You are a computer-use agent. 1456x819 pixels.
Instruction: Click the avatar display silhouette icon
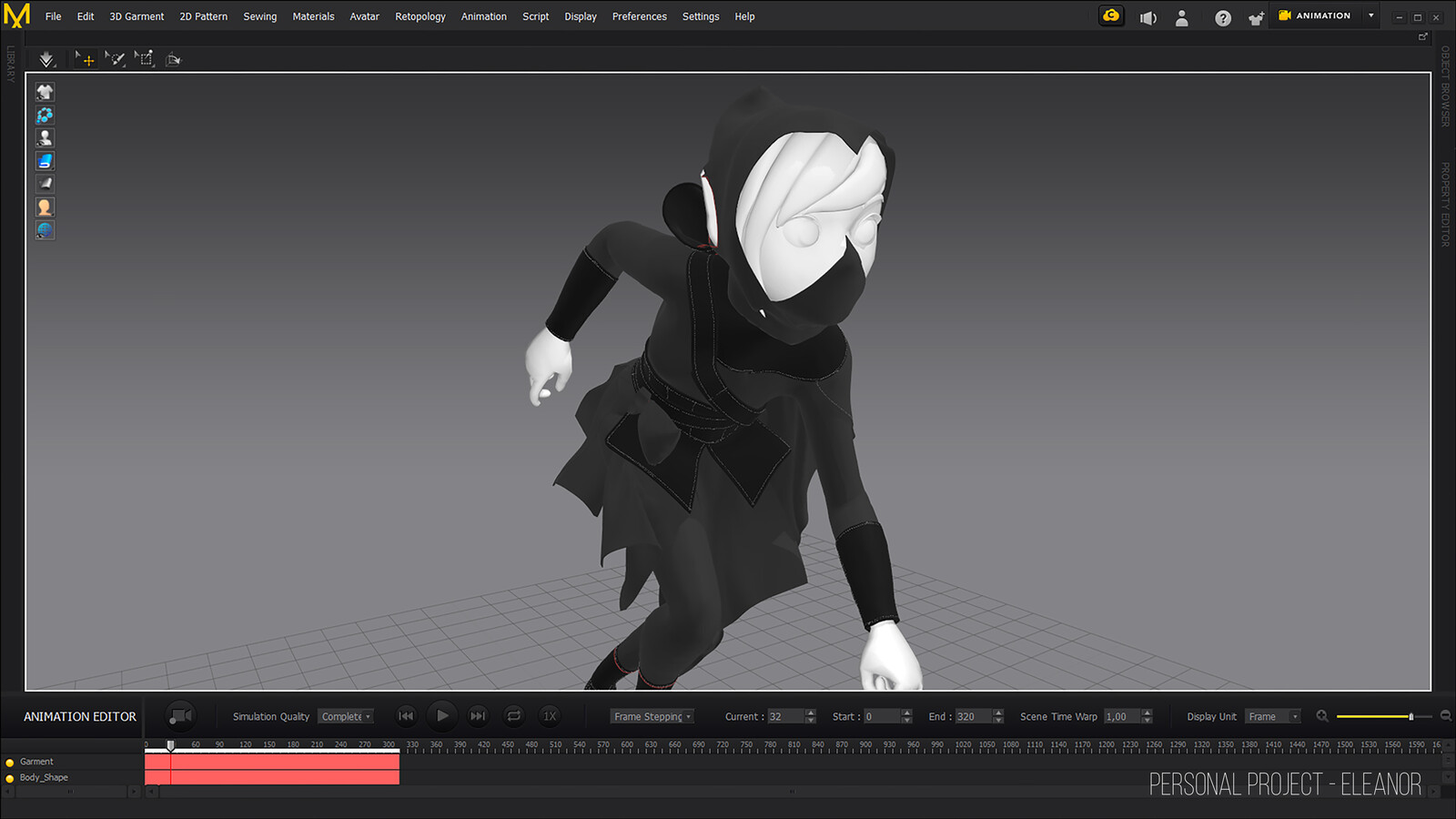click(45, 137)
